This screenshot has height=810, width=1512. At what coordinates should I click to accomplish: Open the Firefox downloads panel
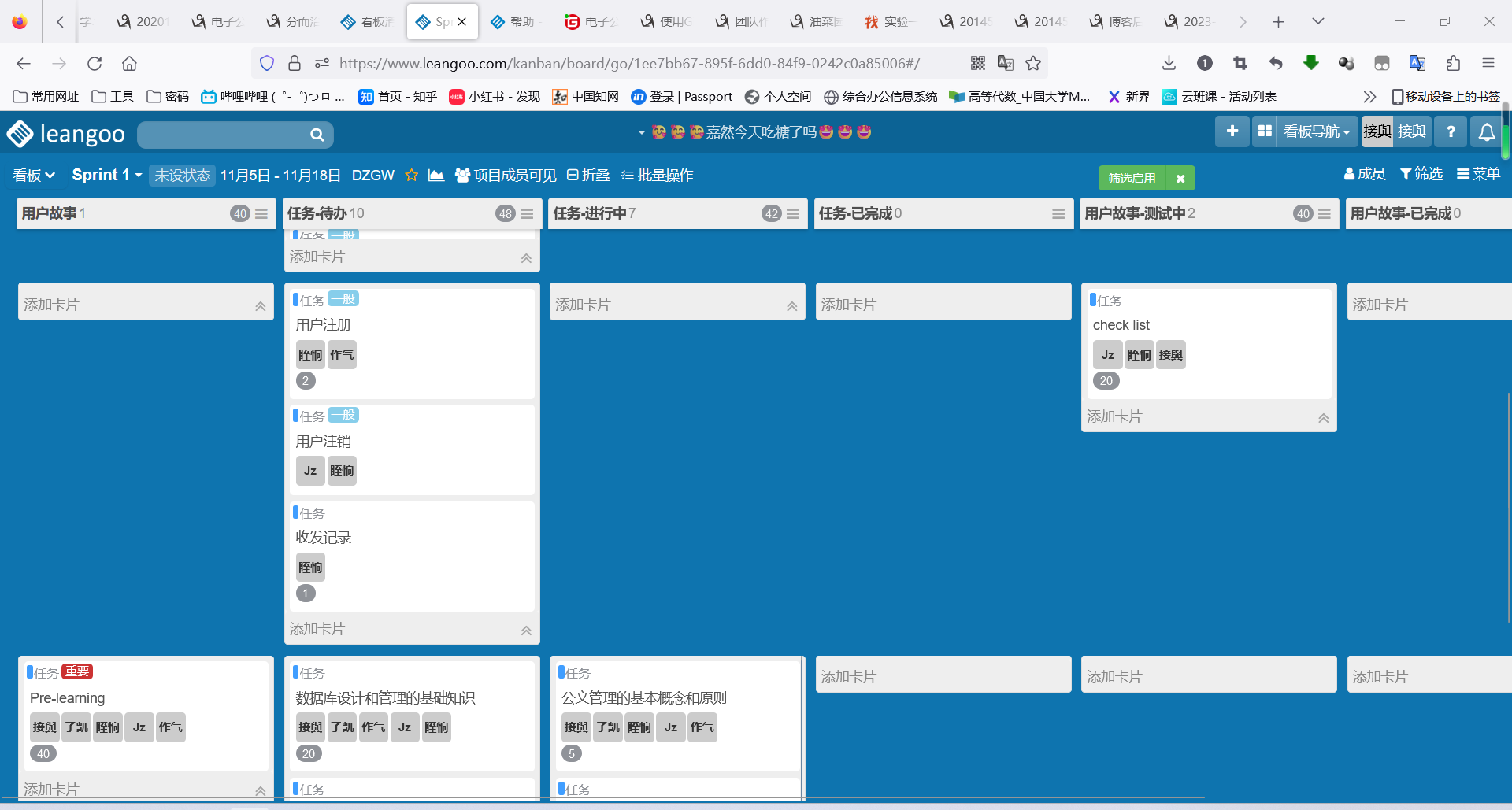click(x=1169, y=63)
